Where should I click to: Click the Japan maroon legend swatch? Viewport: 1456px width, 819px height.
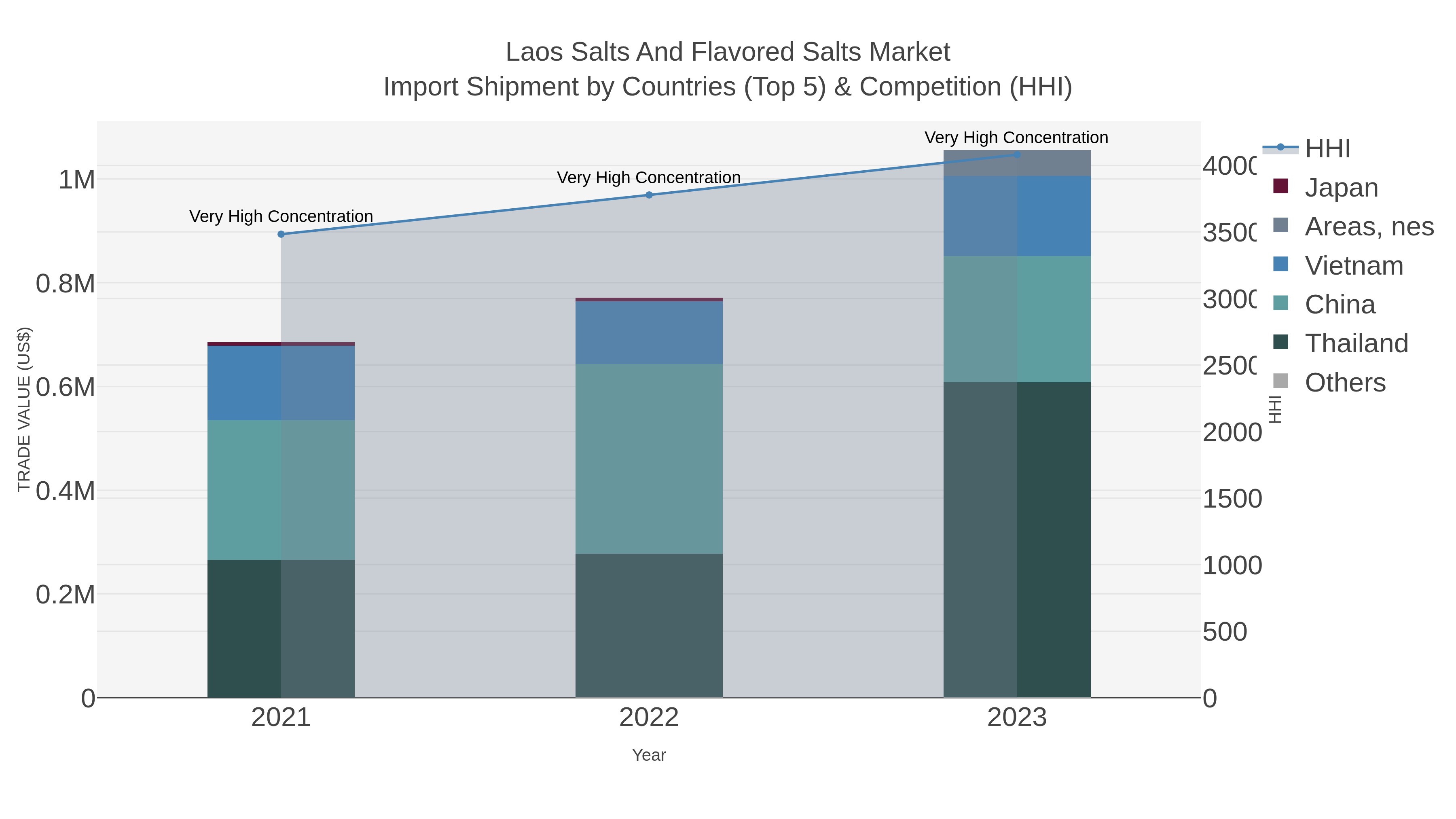point(1280,186)
